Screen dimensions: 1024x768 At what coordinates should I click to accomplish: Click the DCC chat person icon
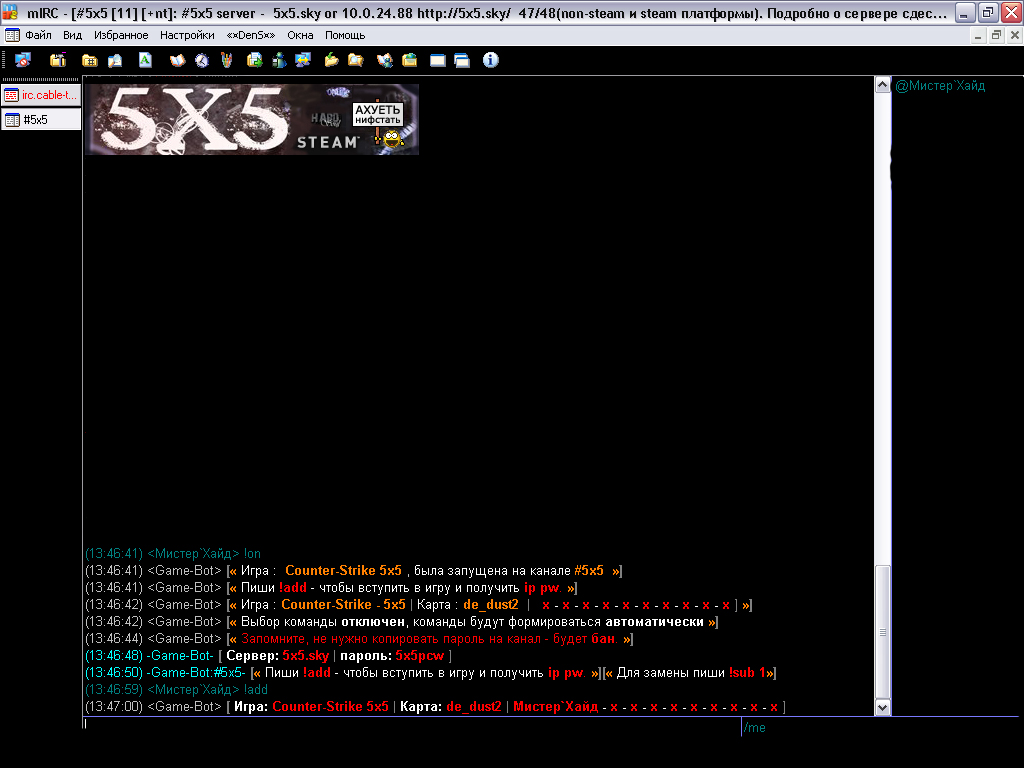point(280,60)
